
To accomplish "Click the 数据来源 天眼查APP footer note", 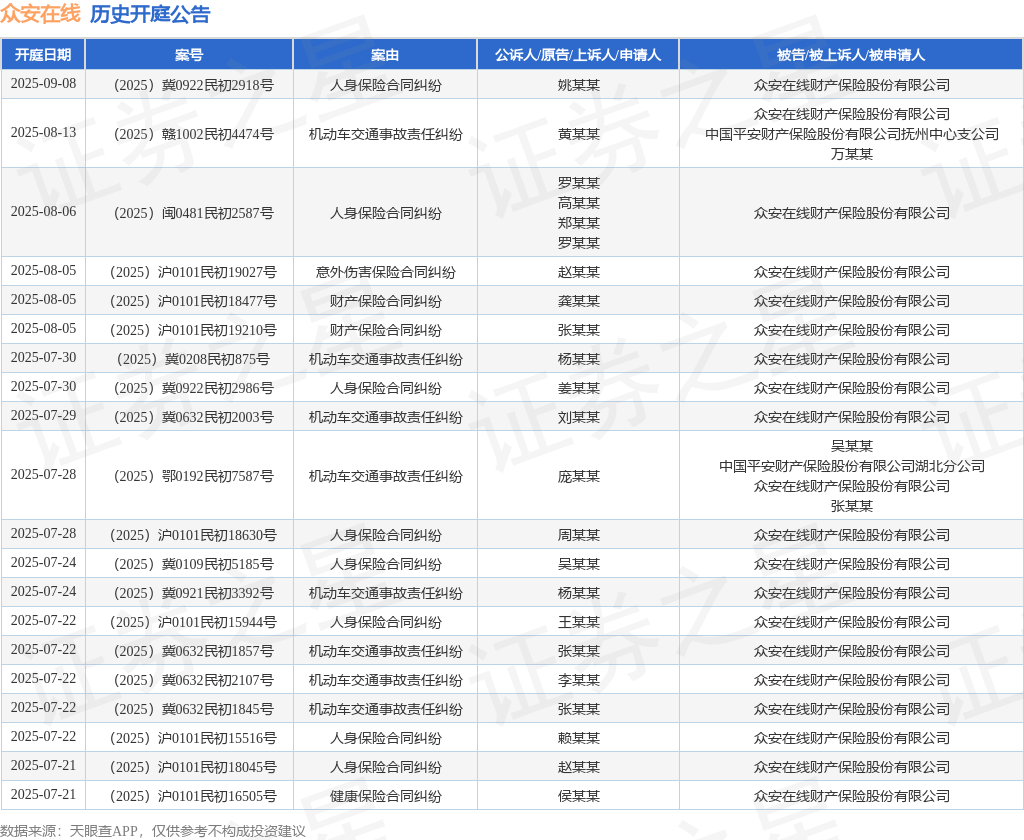I will 153,831.
